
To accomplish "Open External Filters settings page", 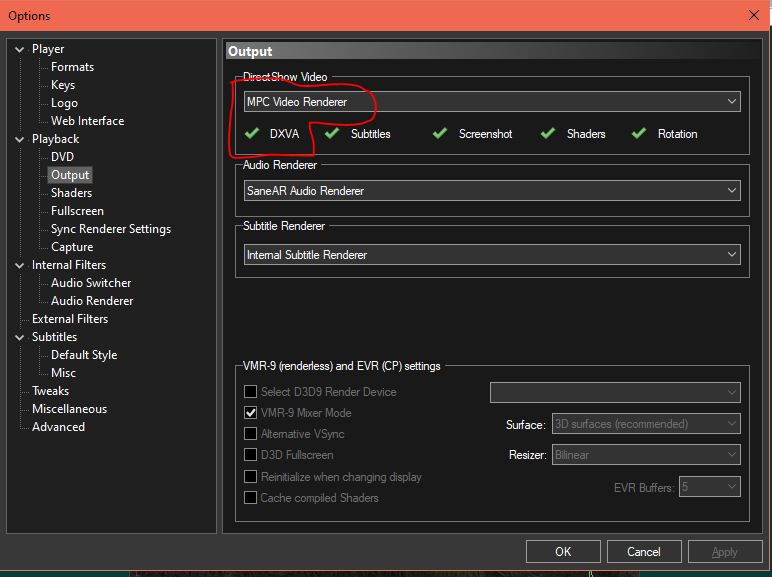I will click(70, 319).
